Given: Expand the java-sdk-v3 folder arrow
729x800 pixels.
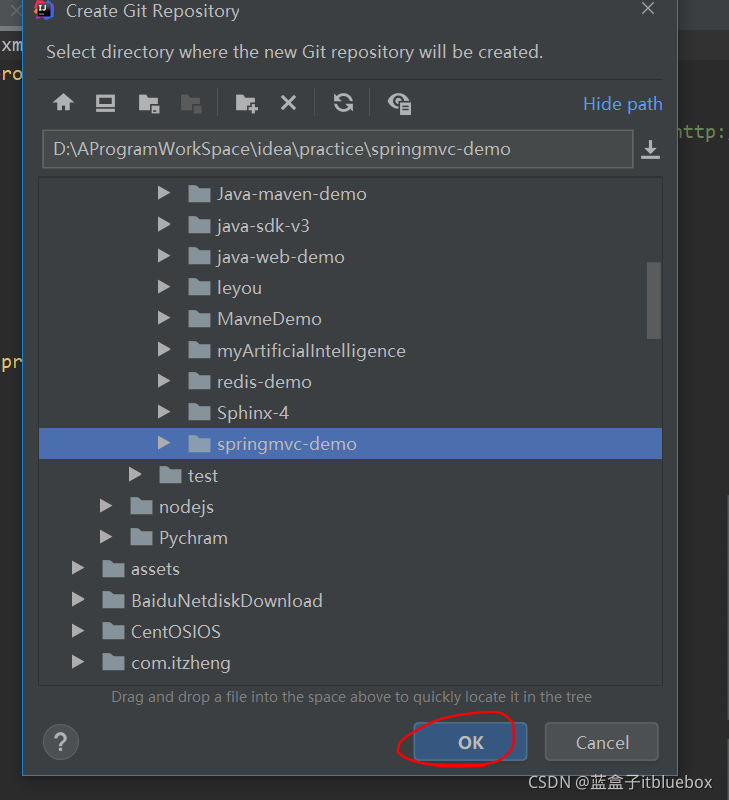Looking at the screenshot, I should 163,224.
